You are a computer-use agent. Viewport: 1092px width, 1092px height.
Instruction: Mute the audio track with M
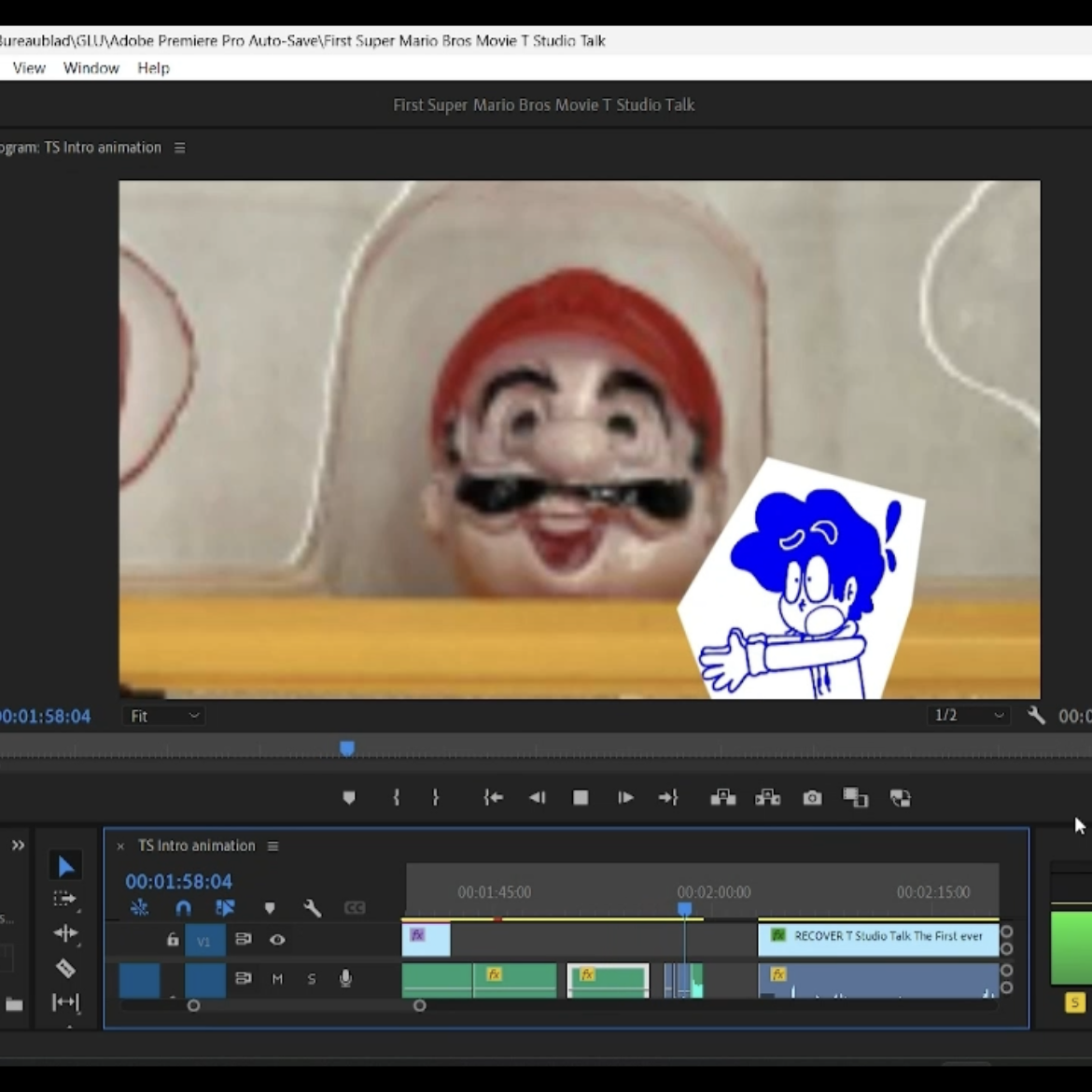(277, 978)
